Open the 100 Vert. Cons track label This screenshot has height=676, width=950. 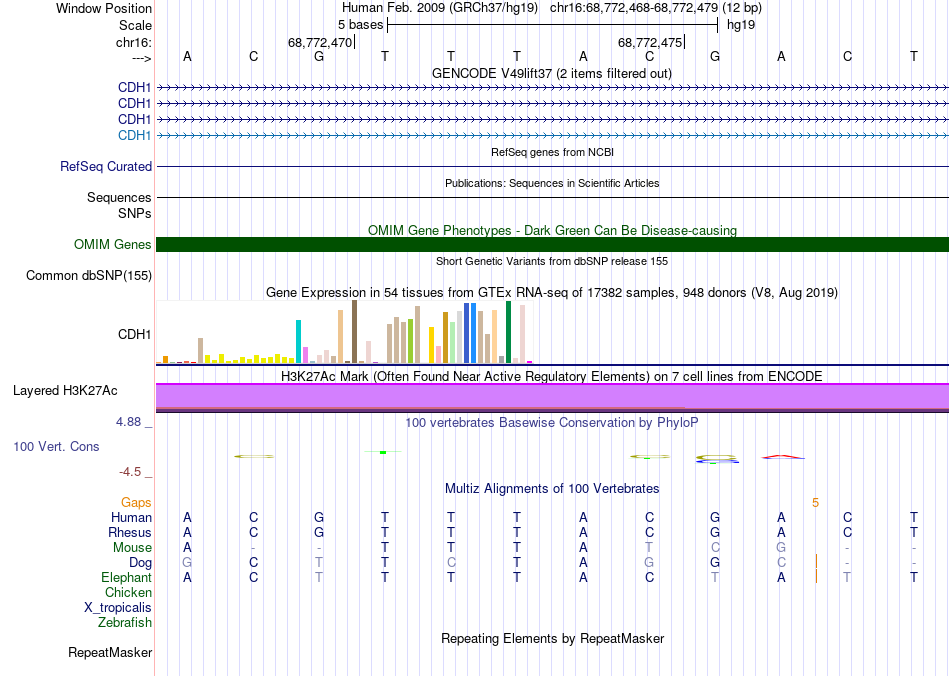[x=56, y=446]
